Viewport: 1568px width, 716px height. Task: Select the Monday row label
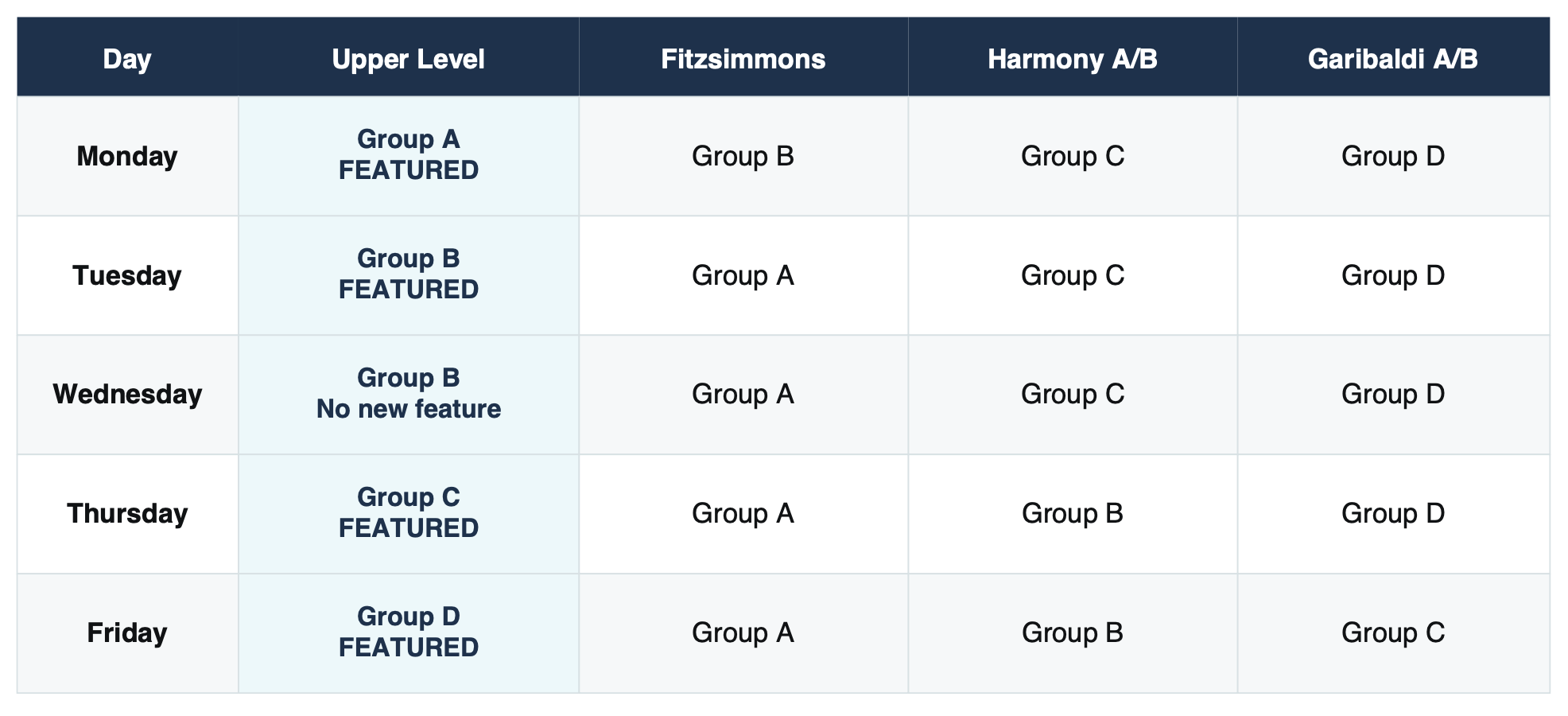pyautogui.click(x=127, y=156)
